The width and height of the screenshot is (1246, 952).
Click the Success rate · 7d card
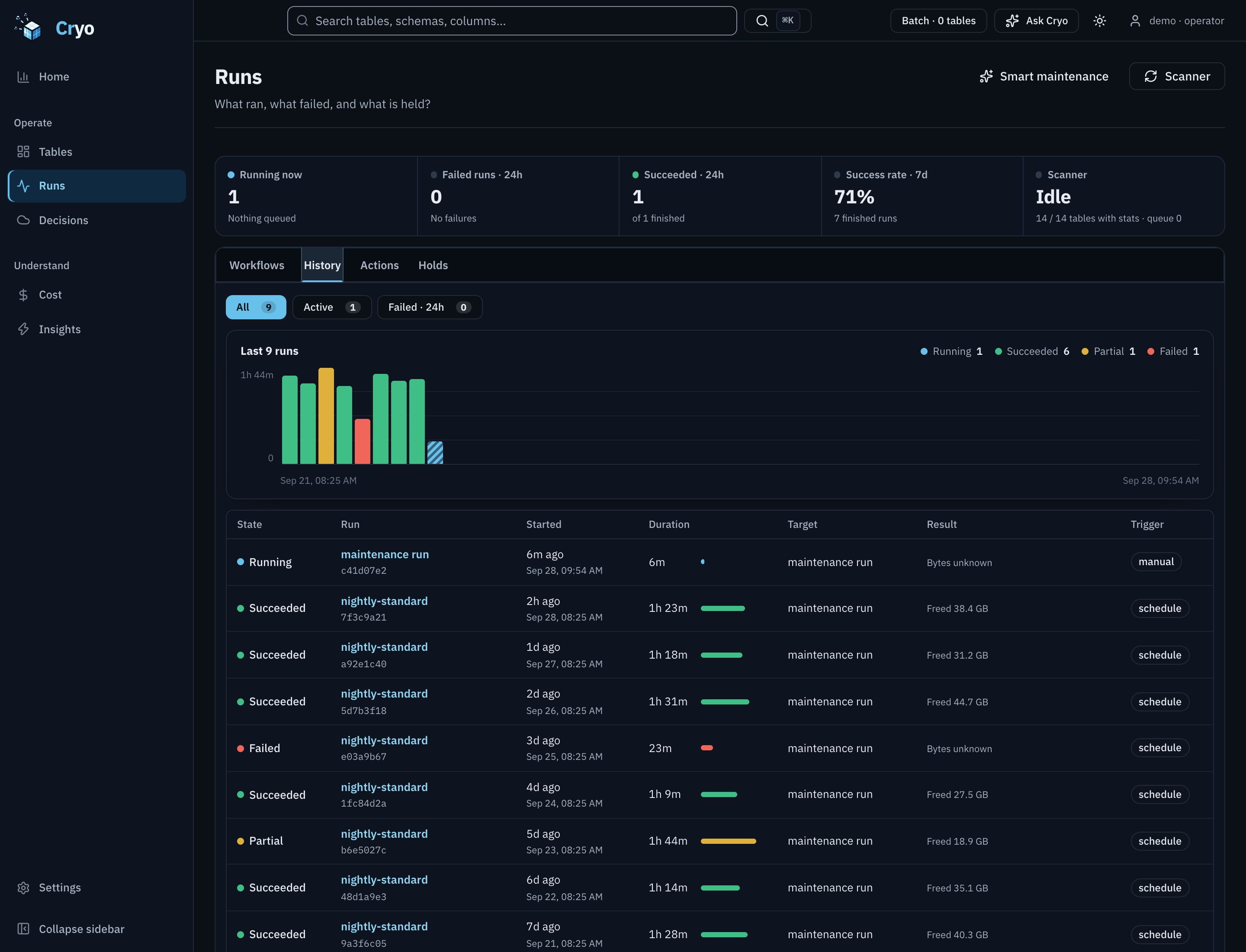[922, 196]
